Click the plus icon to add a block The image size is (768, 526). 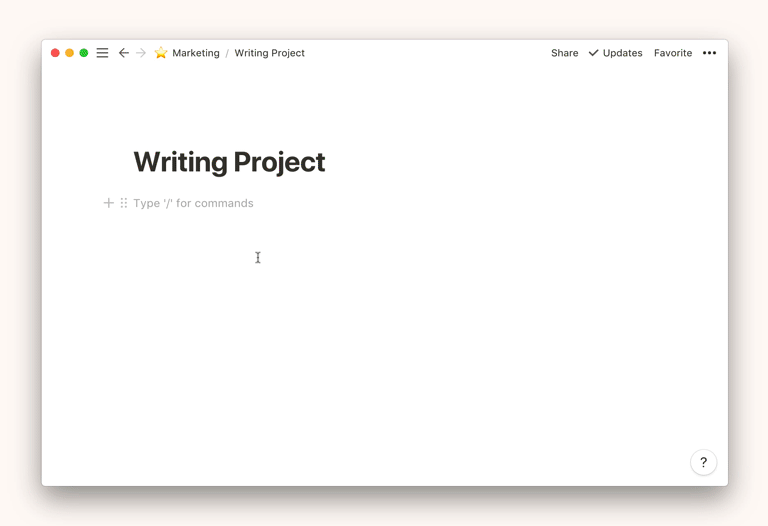[x=109, y=203]
